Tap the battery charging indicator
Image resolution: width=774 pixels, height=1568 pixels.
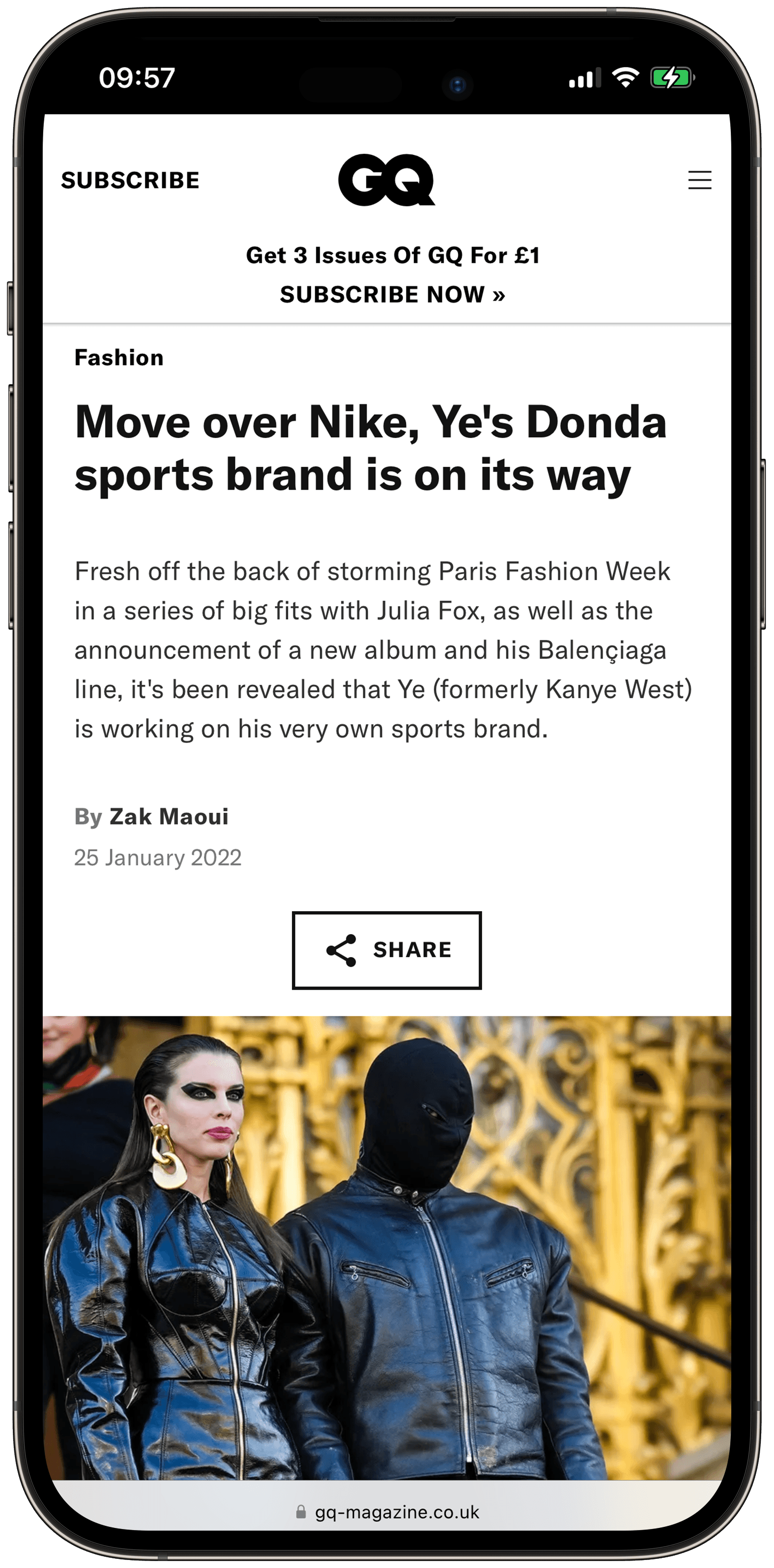tap(673, 78)
